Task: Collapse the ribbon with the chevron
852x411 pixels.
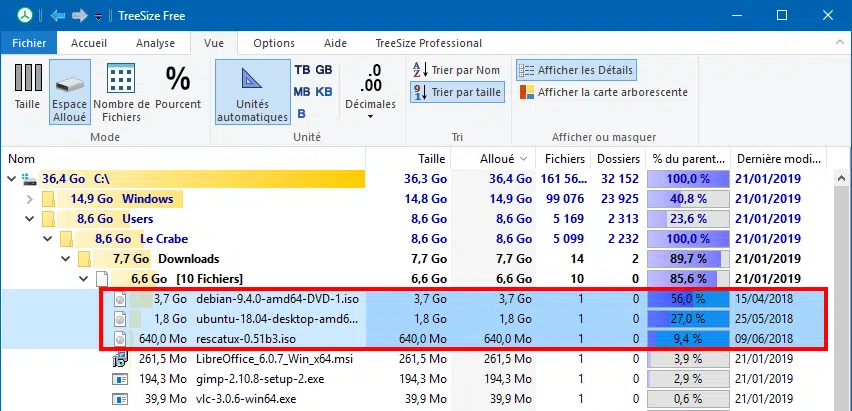Action: (x=839, y=42)
